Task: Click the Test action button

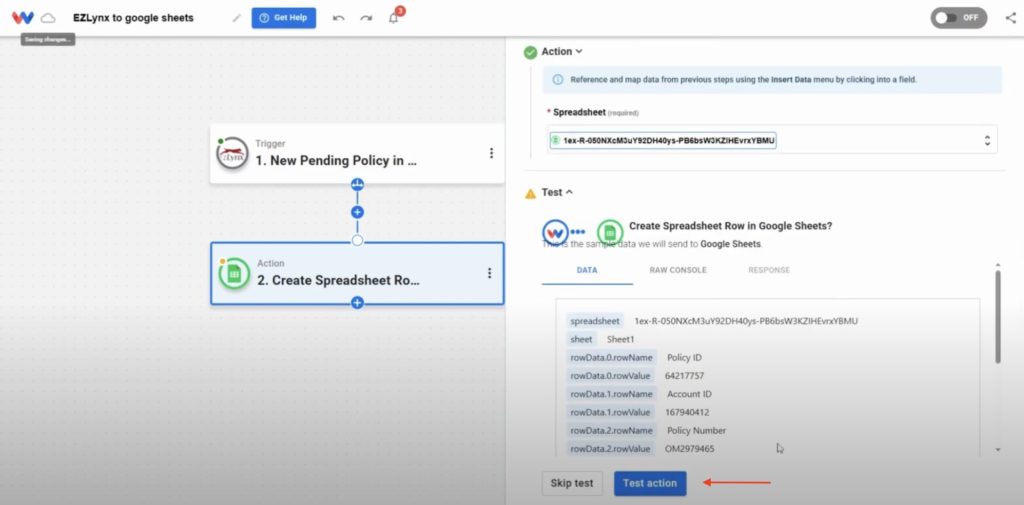Action: pyautogui.click(x=650, y=483)
